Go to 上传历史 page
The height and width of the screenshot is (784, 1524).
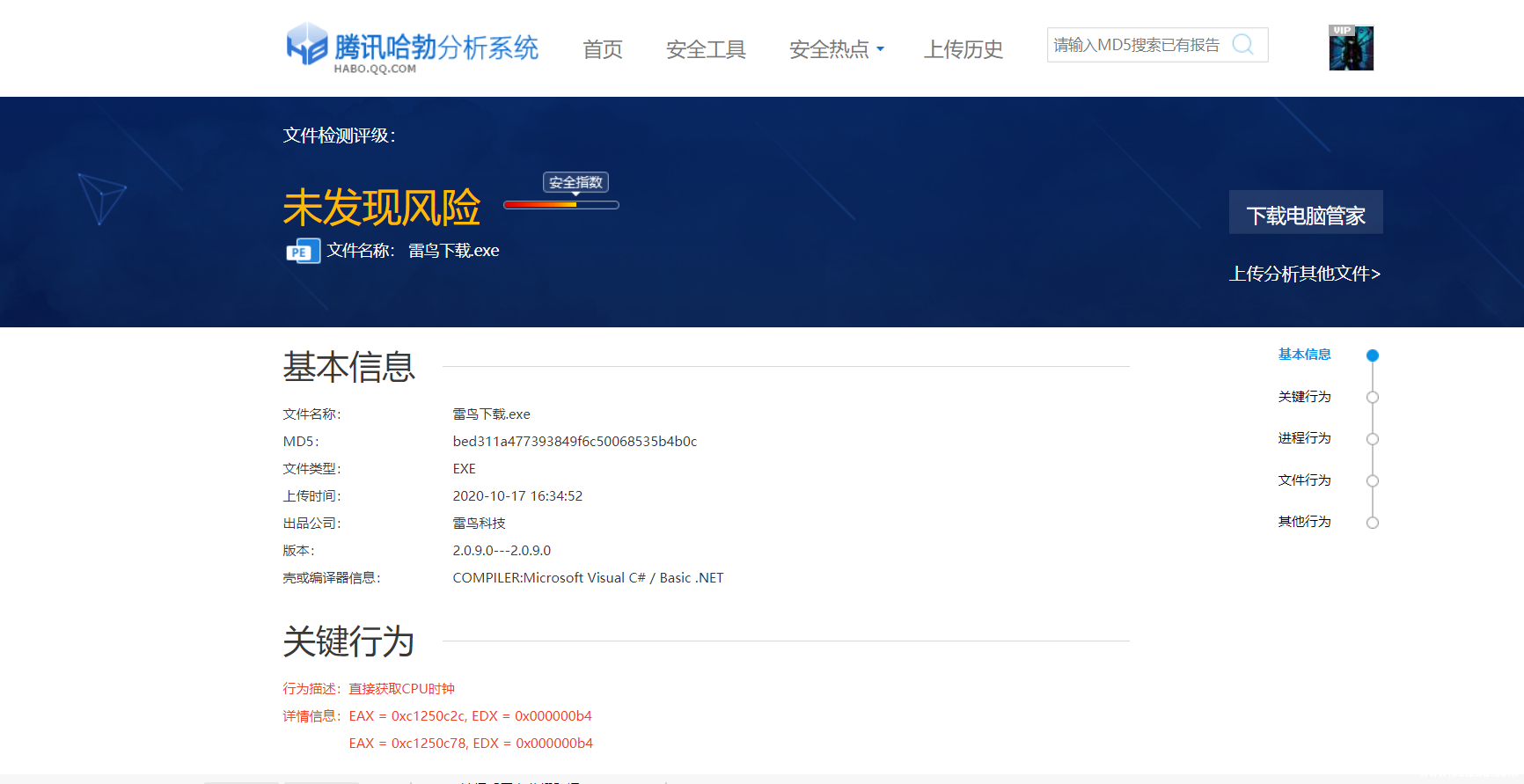click(x=963, y=49)
